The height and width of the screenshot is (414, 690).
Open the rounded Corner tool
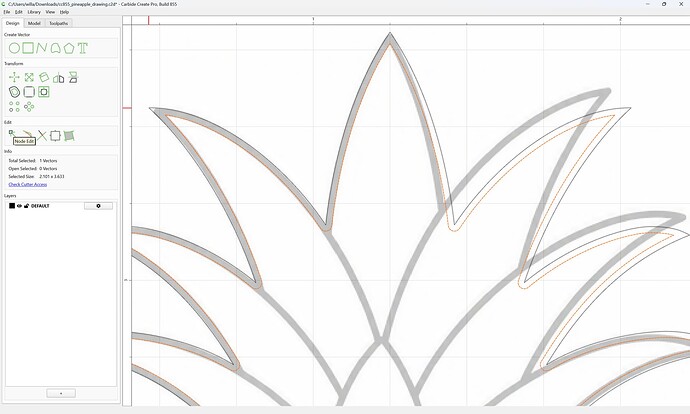tap(29, 92)
